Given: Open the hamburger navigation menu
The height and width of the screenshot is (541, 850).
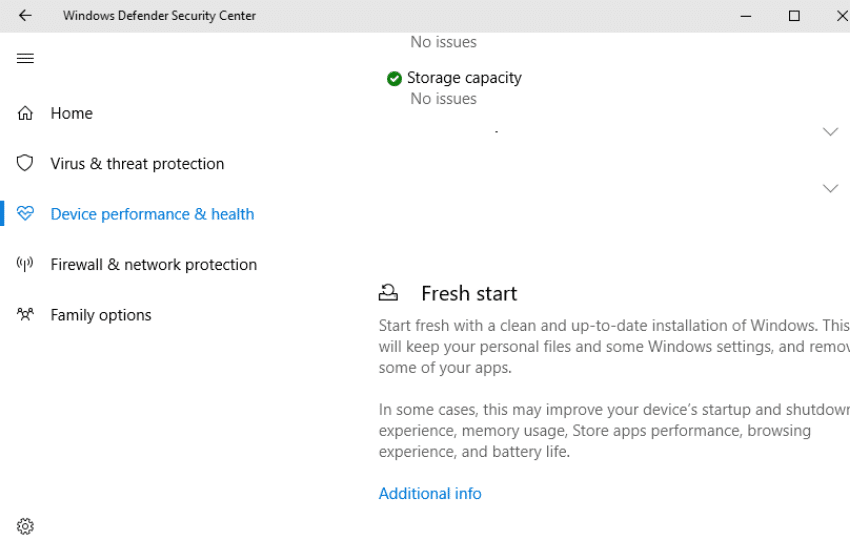Looking at the screenshot, I should (x=25, y=58).
